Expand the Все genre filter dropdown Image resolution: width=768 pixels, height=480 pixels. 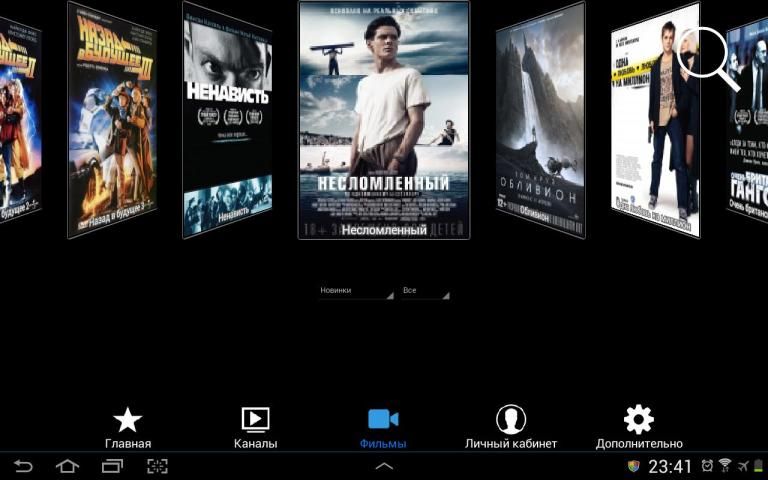click(425, 291)
